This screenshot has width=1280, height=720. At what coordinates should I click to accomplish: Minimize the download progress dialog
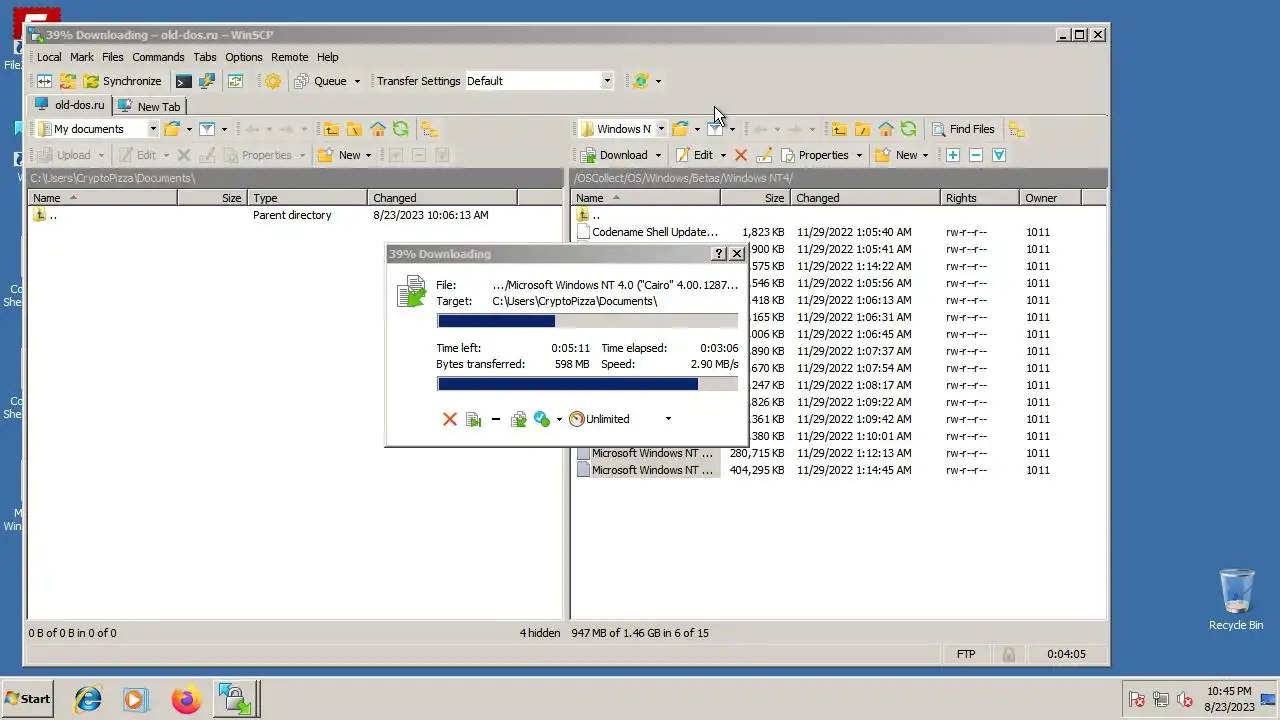[x=496, y=419]
